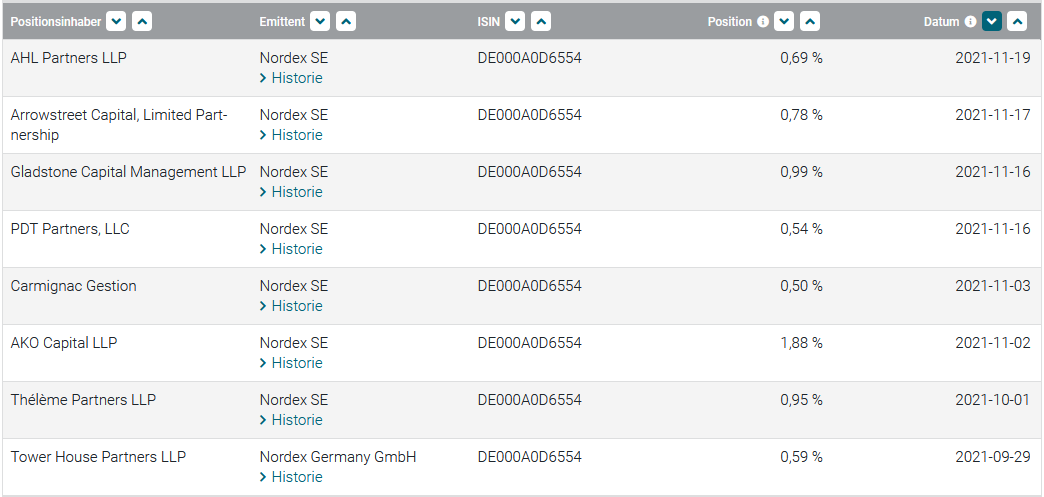Click the active Datum descending sort button
Screen dimensions: 1044x497
pos(991,21)
